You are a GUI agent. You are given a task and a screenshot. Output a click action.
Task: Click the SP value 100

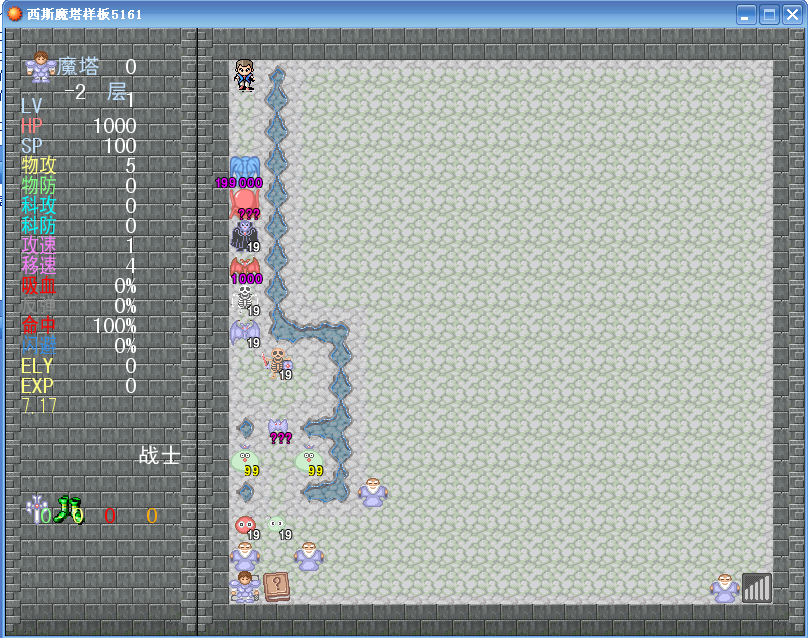[120, 146]
